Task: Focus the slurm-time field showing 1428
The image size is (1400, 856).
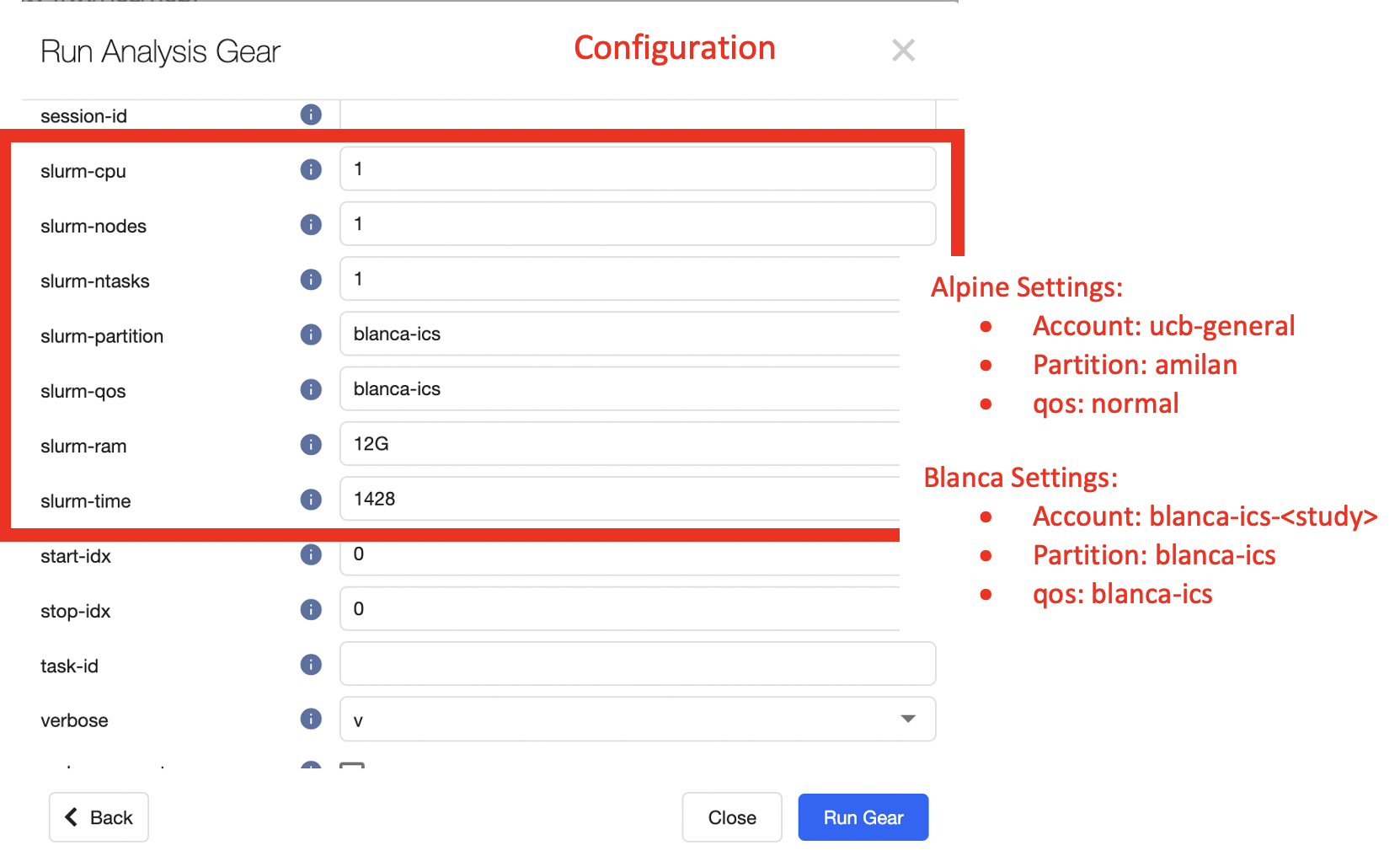Action: coord(620,499)
